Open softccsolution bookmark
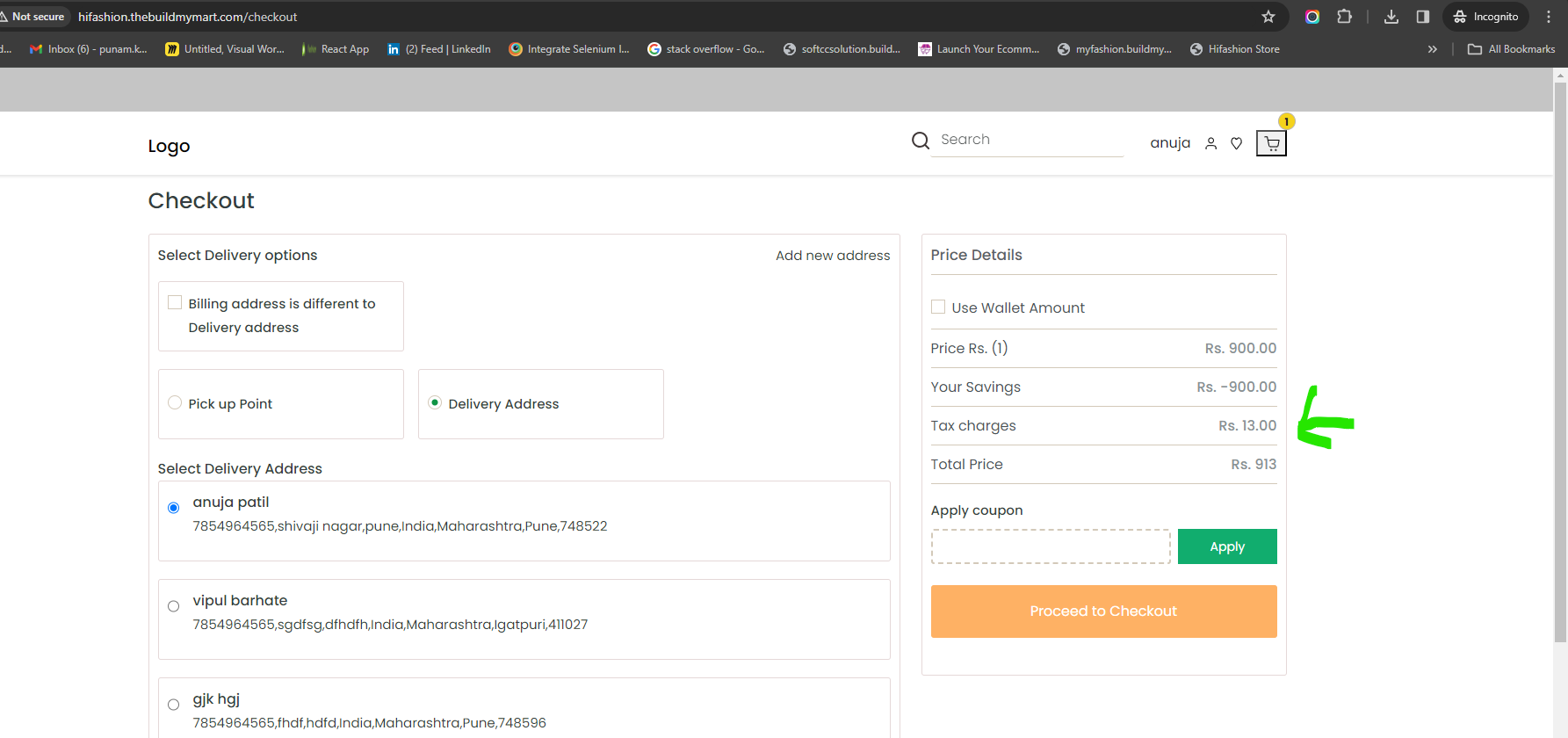 tap(842, 49)
